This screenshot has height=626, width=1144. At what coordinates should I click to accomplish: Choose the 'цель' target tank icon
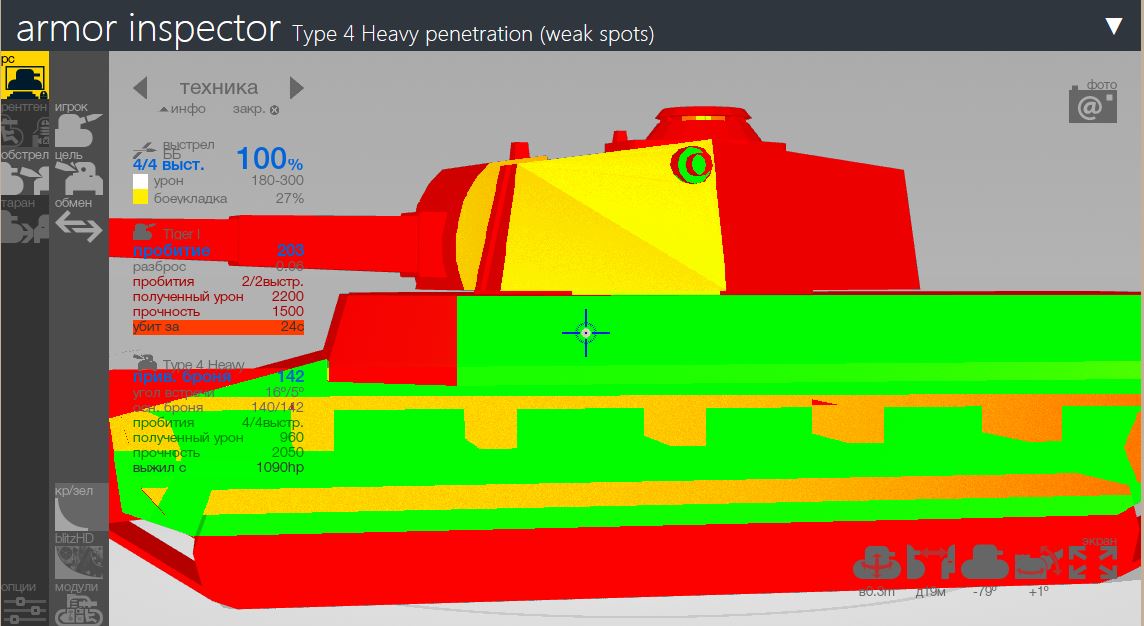tap(78, 179)
